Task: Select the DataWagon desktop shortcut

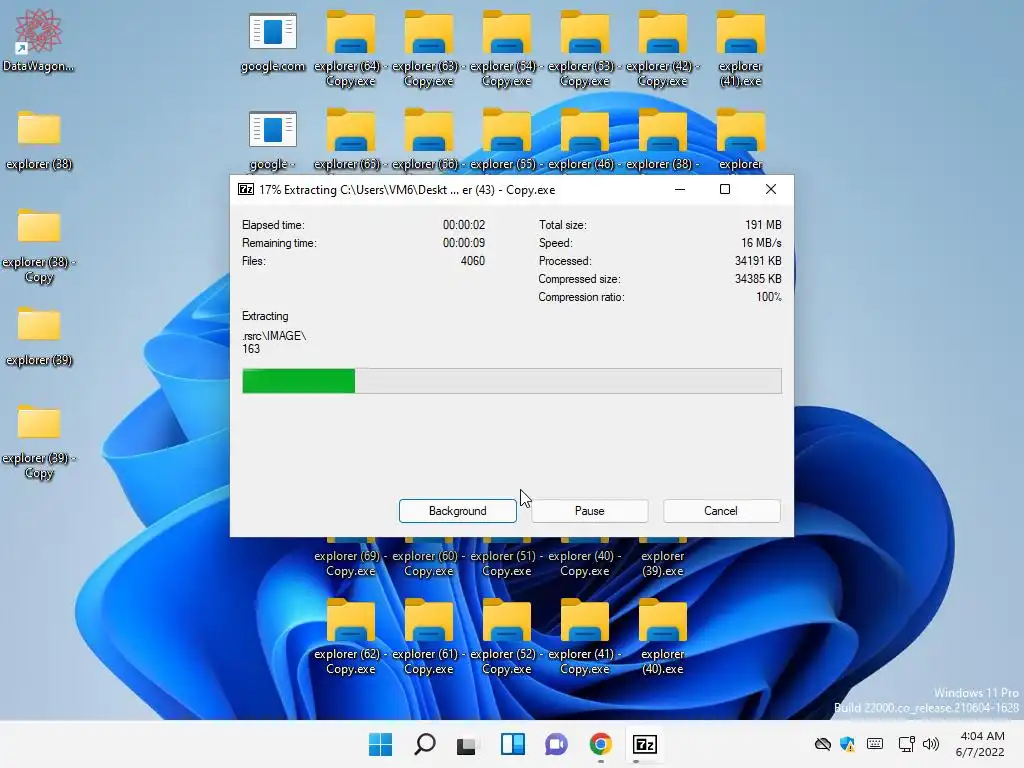Action: (38, 40)
